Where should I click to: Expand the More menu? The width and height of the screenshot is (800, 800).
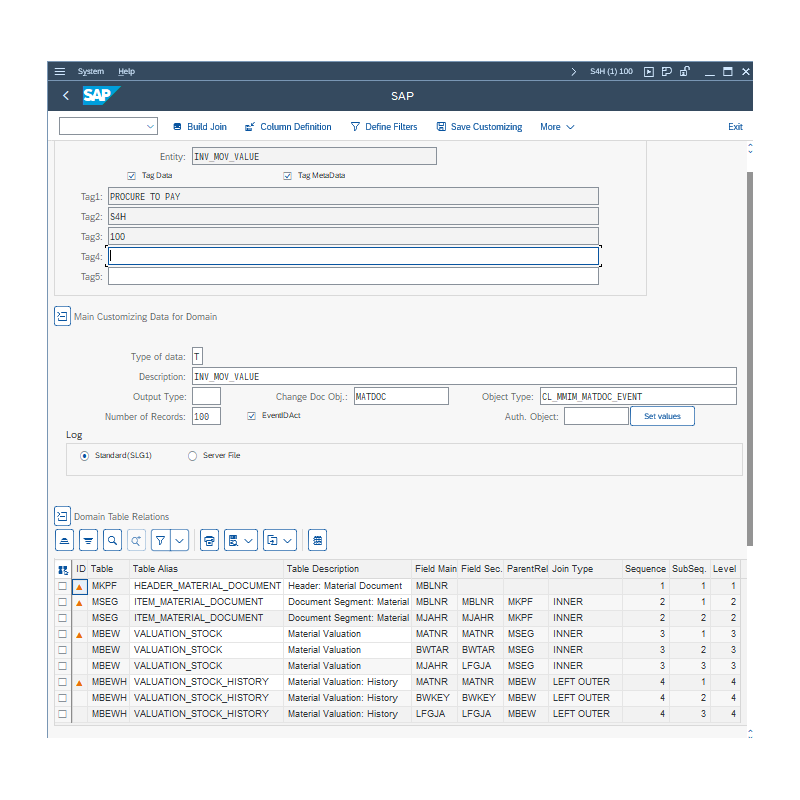click(x=557, y=127)
